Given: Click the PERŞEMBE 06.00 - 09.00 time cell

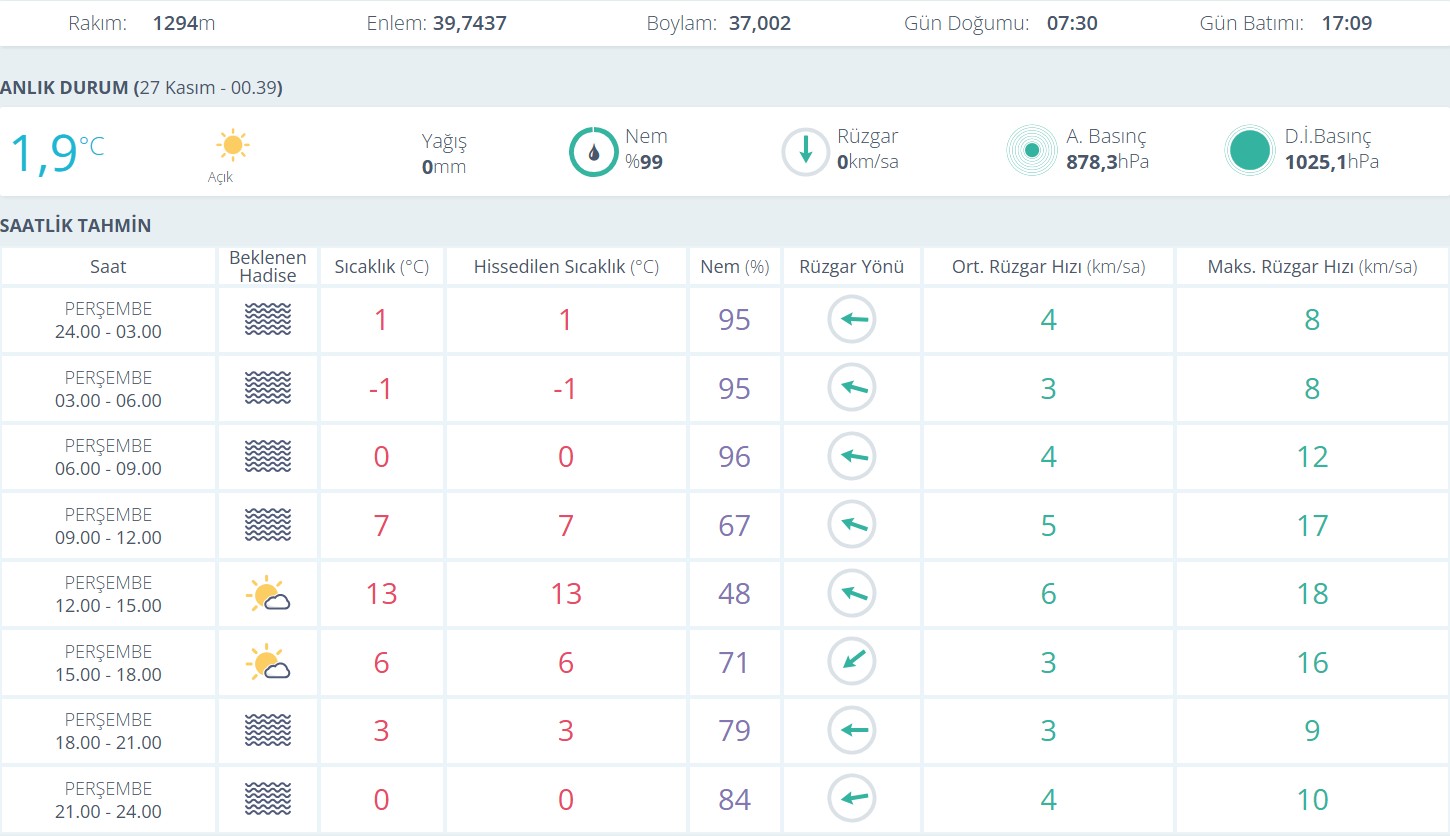Looking at the screenshot, I should pos(108,457).
